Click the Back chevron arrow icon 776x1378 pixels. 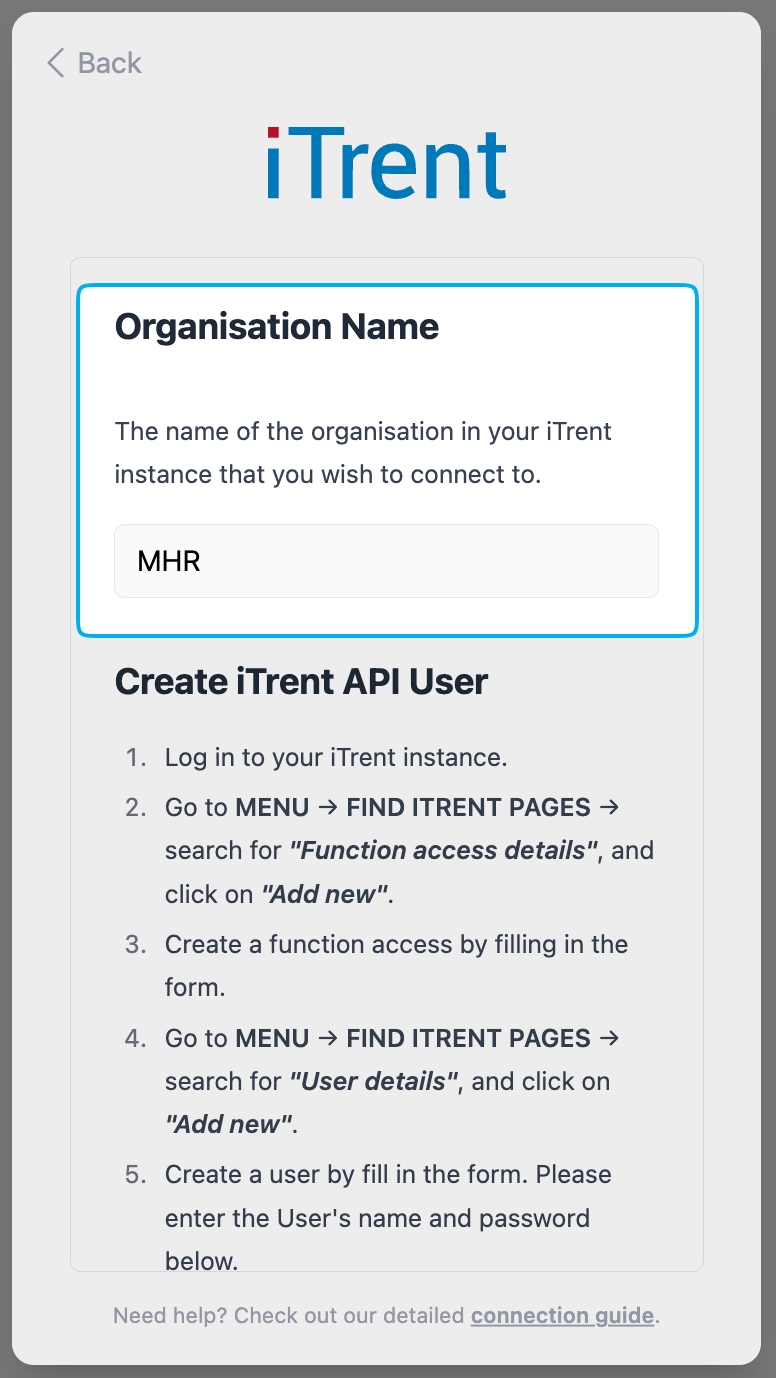pyautogui.click(x=56, y=63)
